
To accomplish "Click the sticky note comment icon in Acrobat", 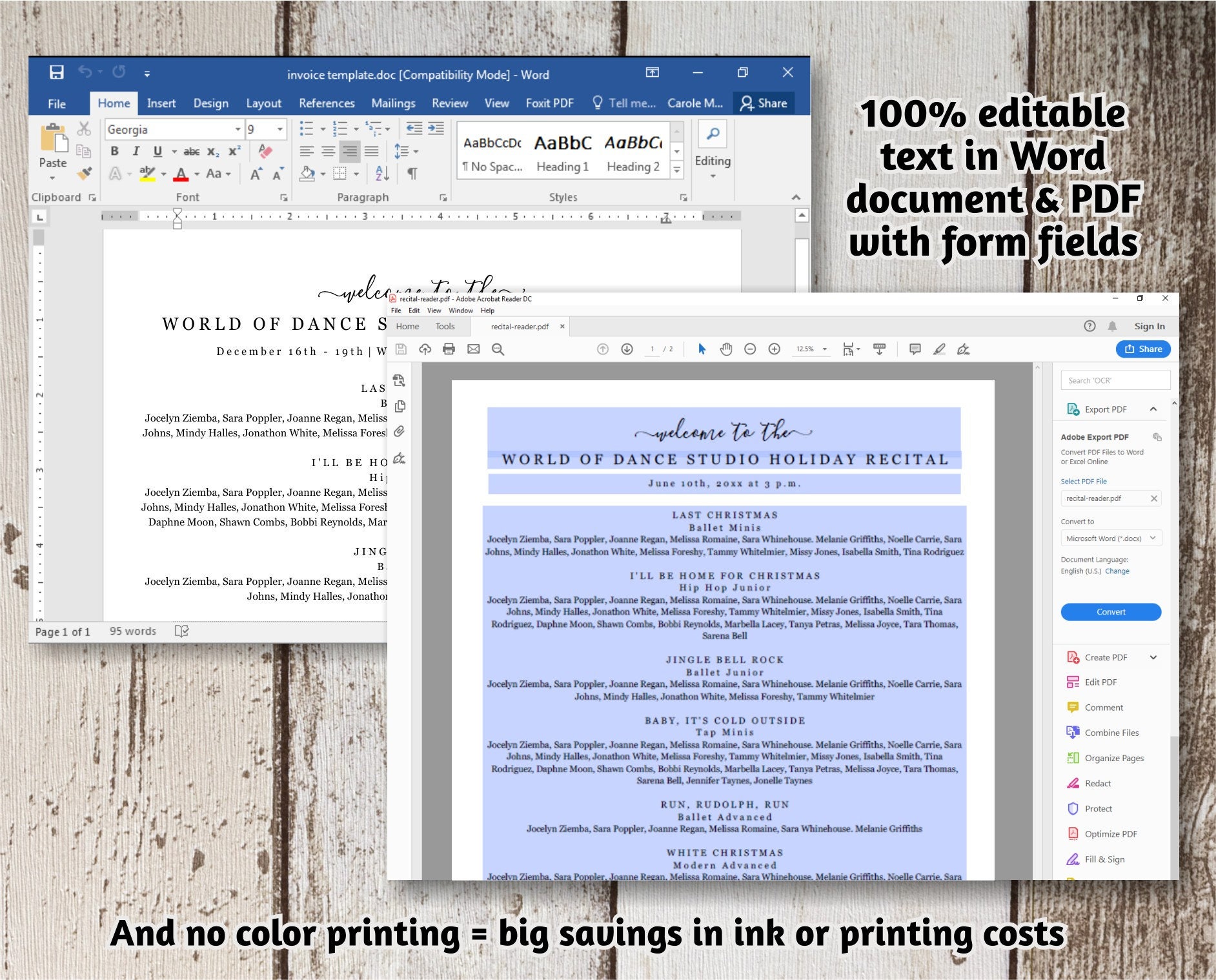I will click(915, 349).
